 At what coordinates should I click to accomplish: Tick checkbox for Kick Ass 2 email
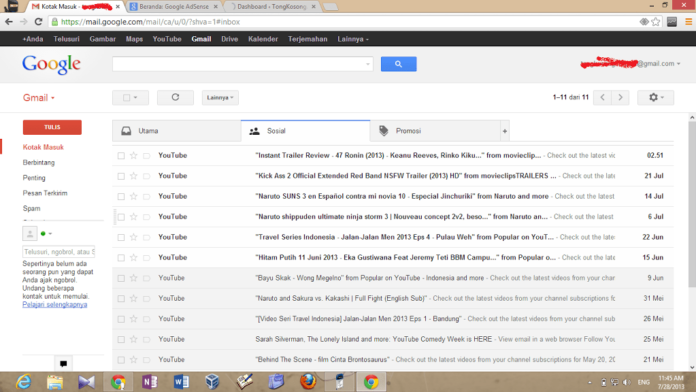[121, 176]
